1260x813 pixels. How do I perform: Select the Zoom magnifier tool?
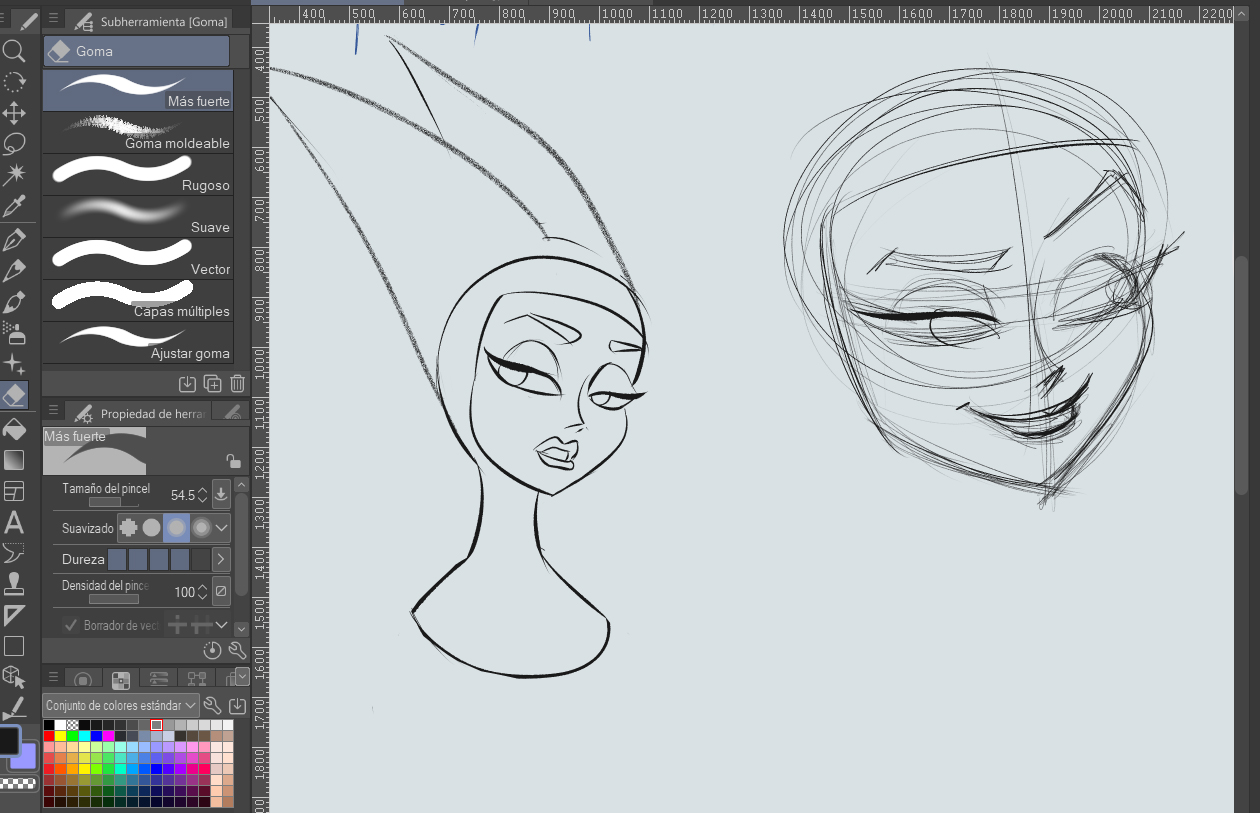point(14,51)
